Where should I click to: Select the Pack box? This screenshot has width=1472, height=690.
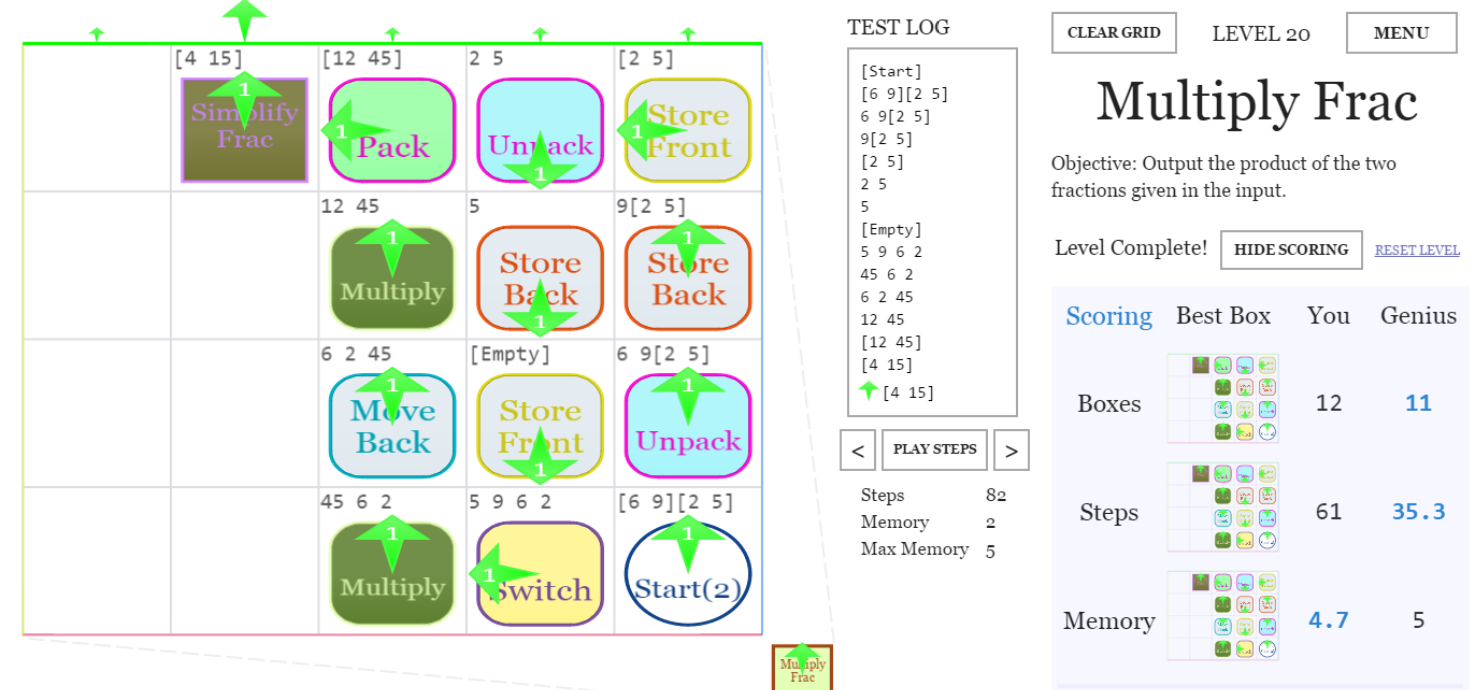click(x=393, y=130)
